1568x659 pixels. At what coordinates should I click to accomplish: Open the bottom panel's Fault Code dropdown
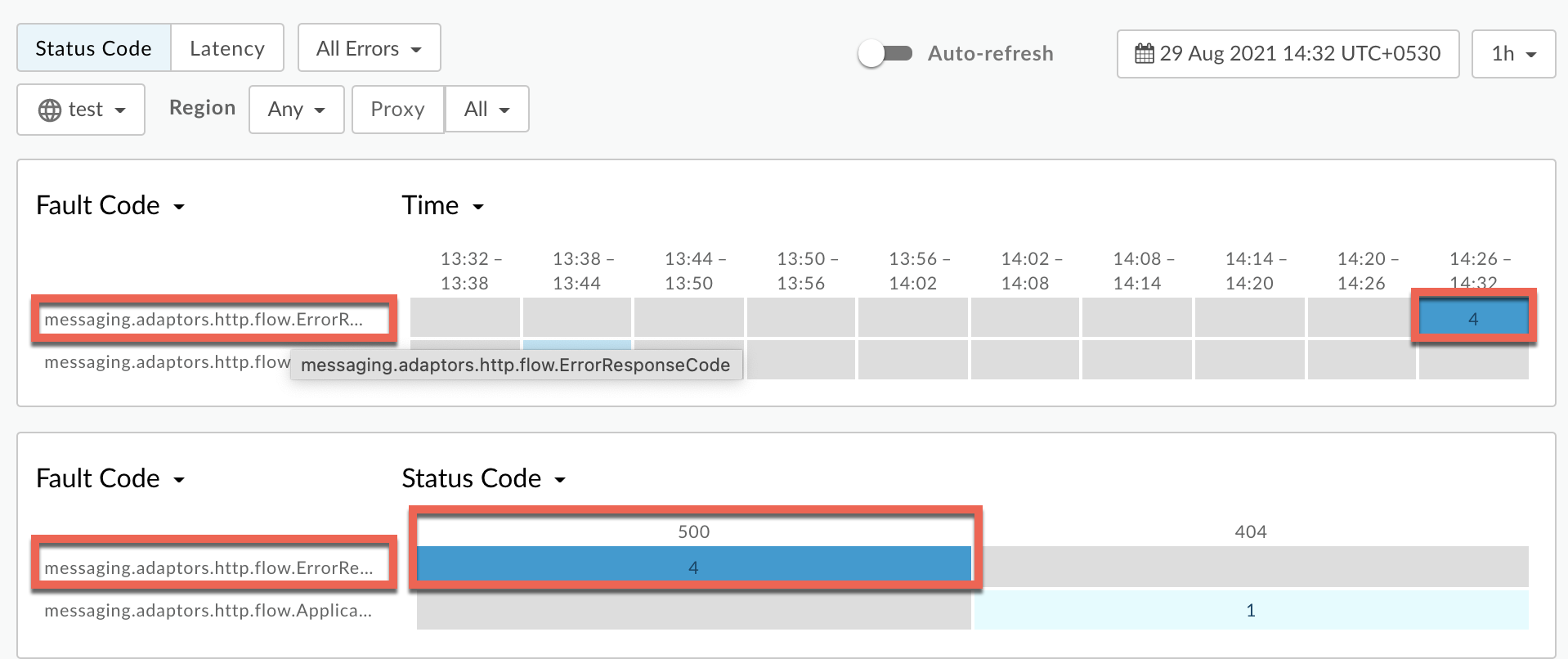(110, 478)
